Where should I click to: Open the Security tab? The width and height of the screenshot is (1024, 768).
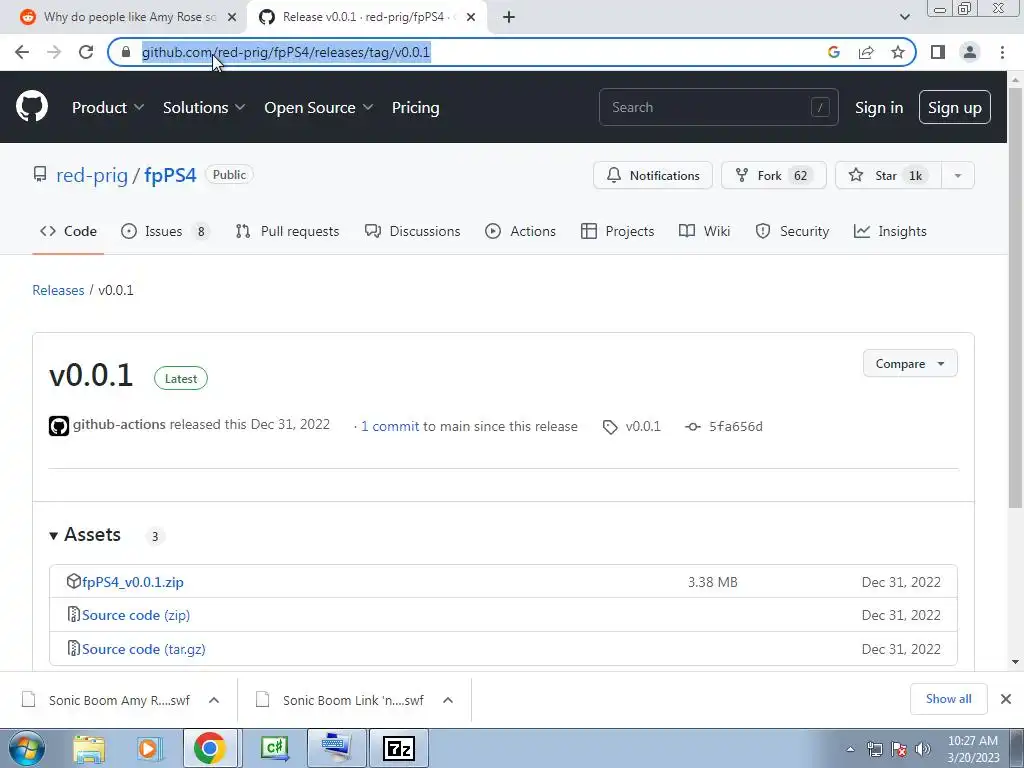pos(792,231)
